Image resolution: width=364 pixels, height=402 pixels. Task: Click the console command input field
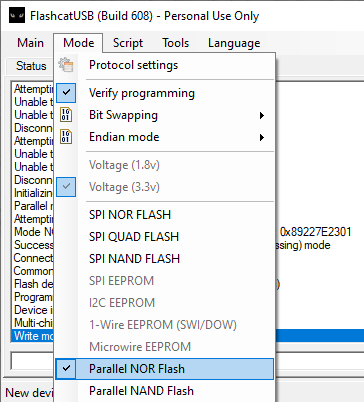tap(32, 360)
